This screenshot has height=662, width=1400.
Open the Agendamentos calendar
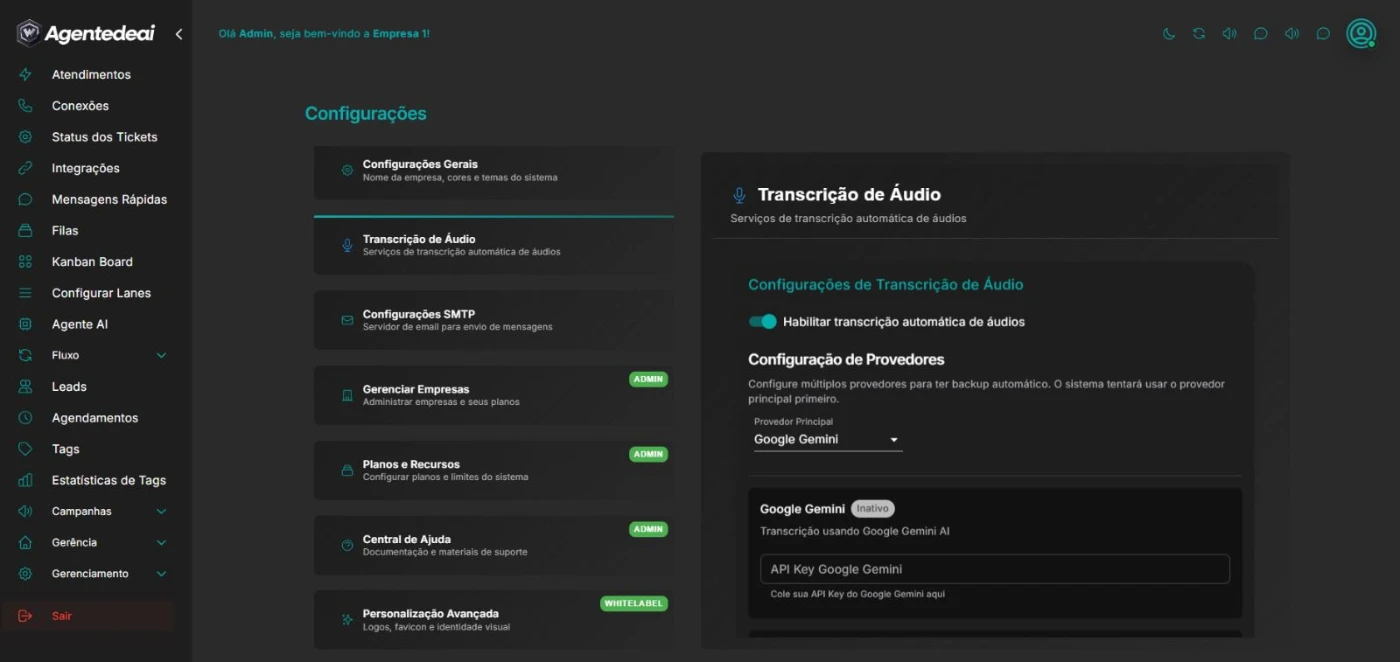pyautogui.click(x=95, y=417)
